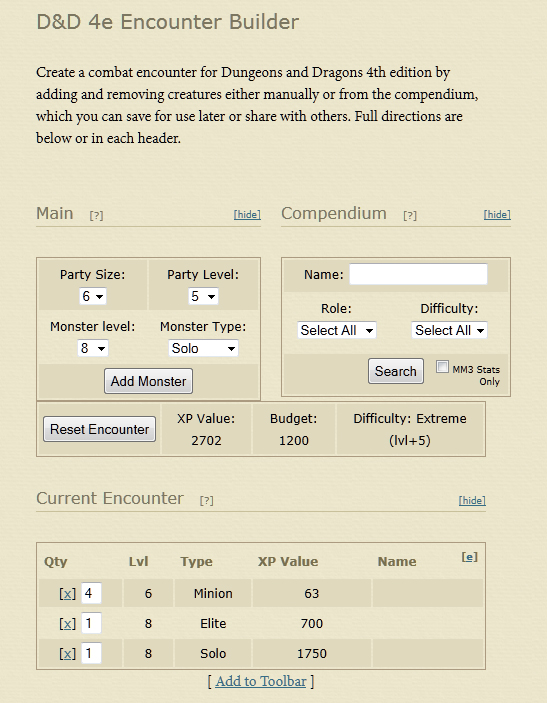Remove the Minion row with [x]
Viewport: 547px width, 703px height.
pos(67,594)
